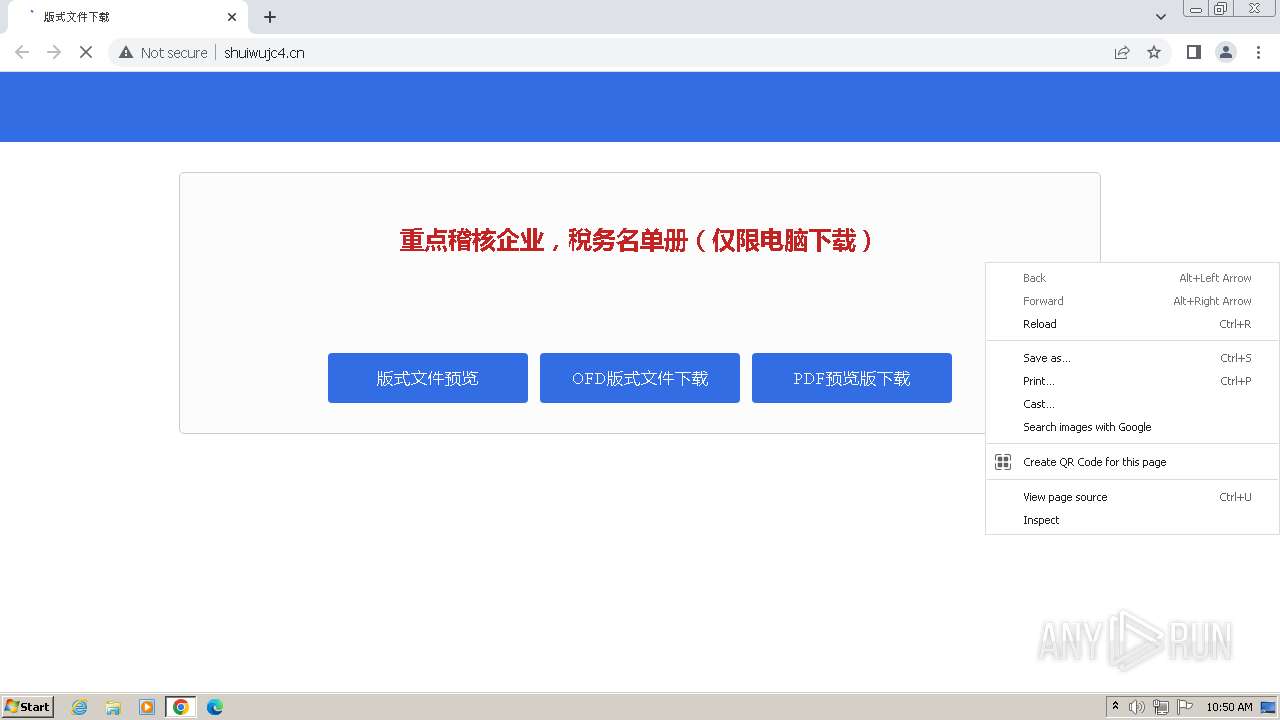Open the profile avatar menu
1280x720 pixels.
(x=1226, y=52)
